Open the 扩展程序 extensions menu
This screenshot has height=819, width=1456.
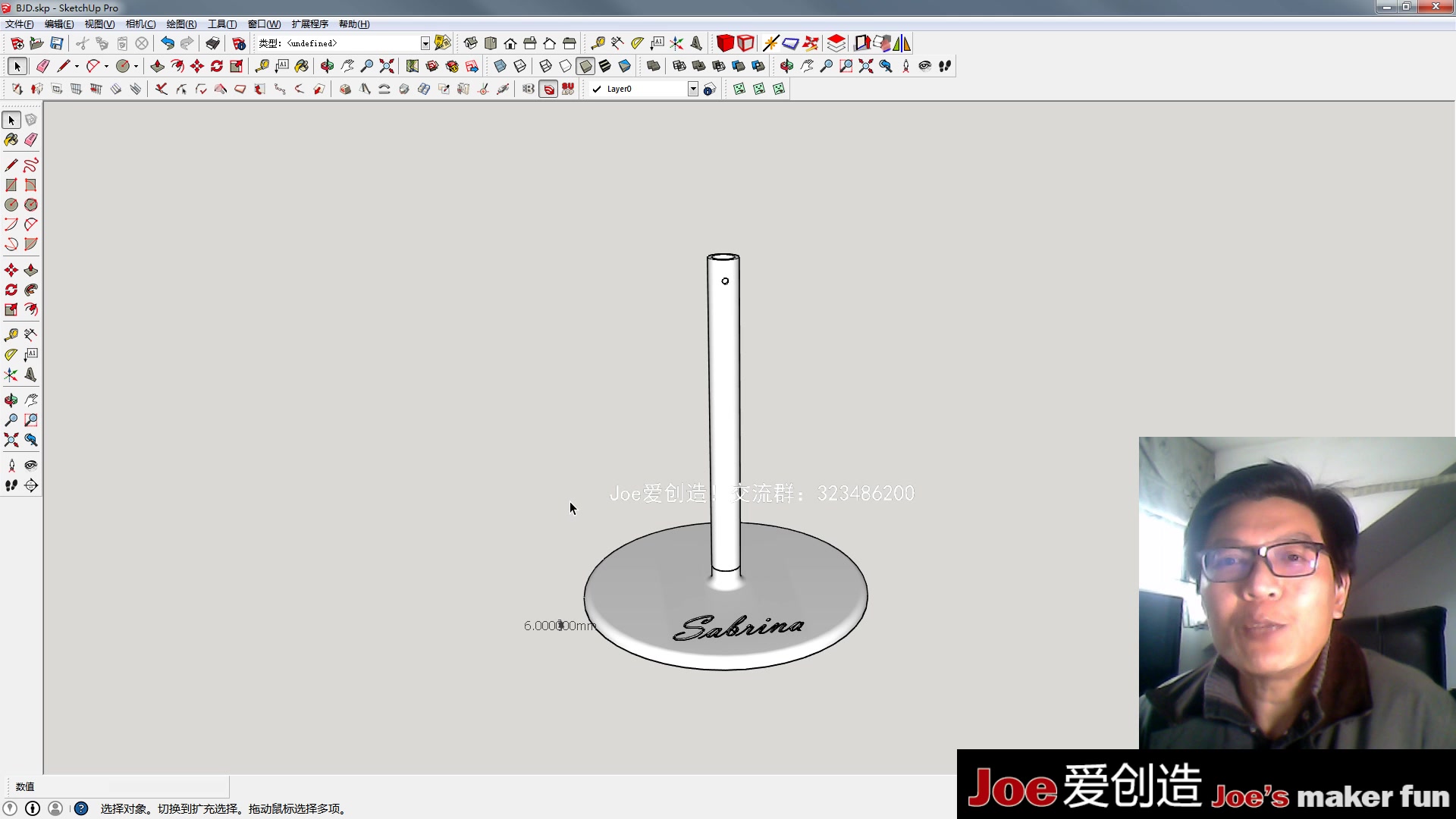coord(309,24)
